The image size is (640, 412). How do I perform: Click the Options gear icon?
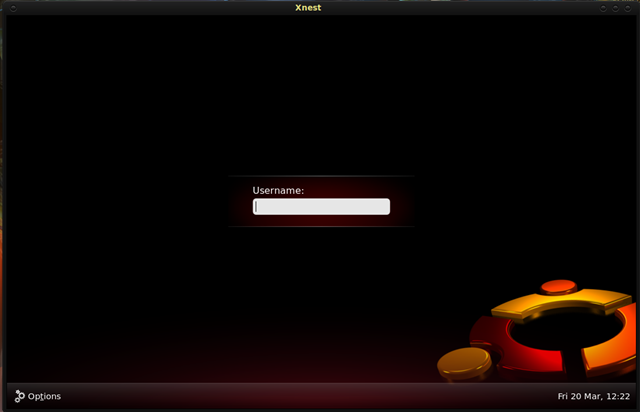20,396
